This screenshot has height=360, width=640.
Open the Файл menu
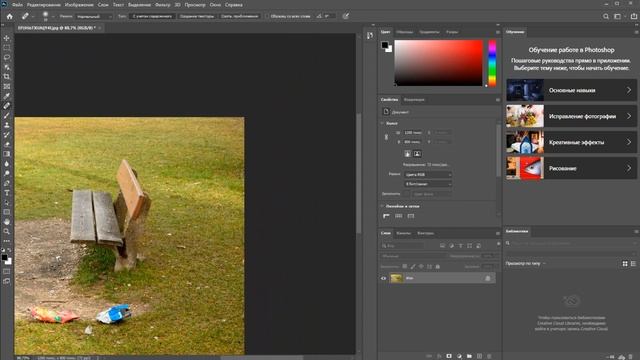pyautogui.click(x=17, y=5)
